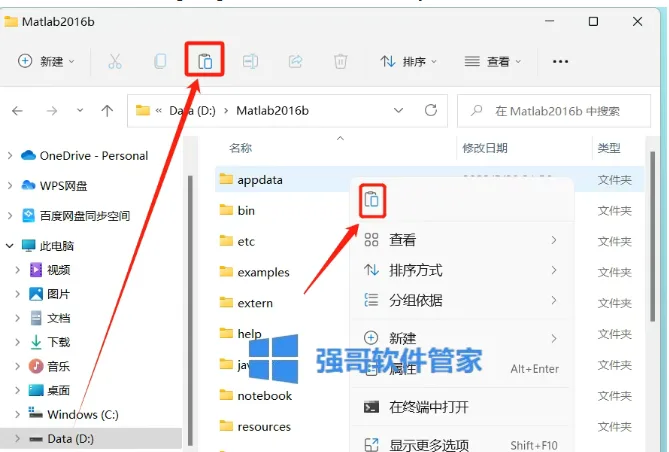Viewport: 669px width, 452px height.
Task: Open 图片 in navigation pane
Action: (58, 294)
